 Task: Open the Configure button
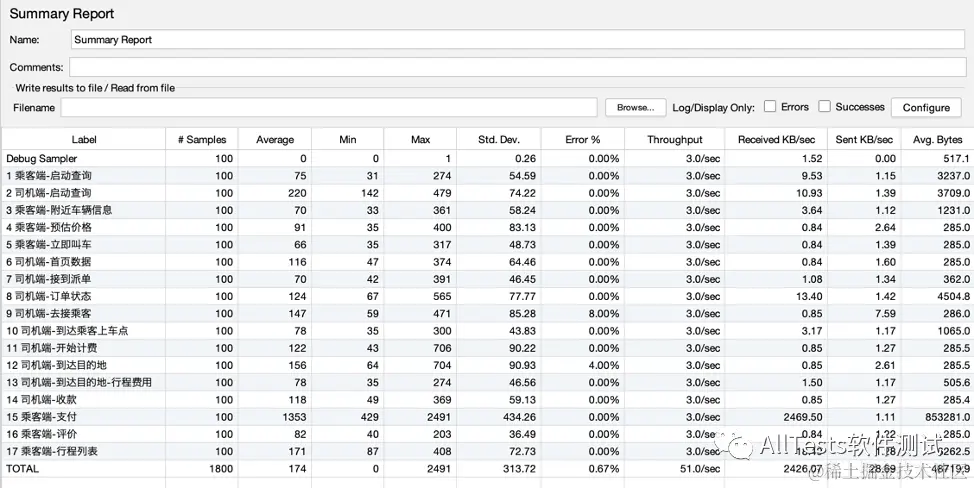click(926, 107)
